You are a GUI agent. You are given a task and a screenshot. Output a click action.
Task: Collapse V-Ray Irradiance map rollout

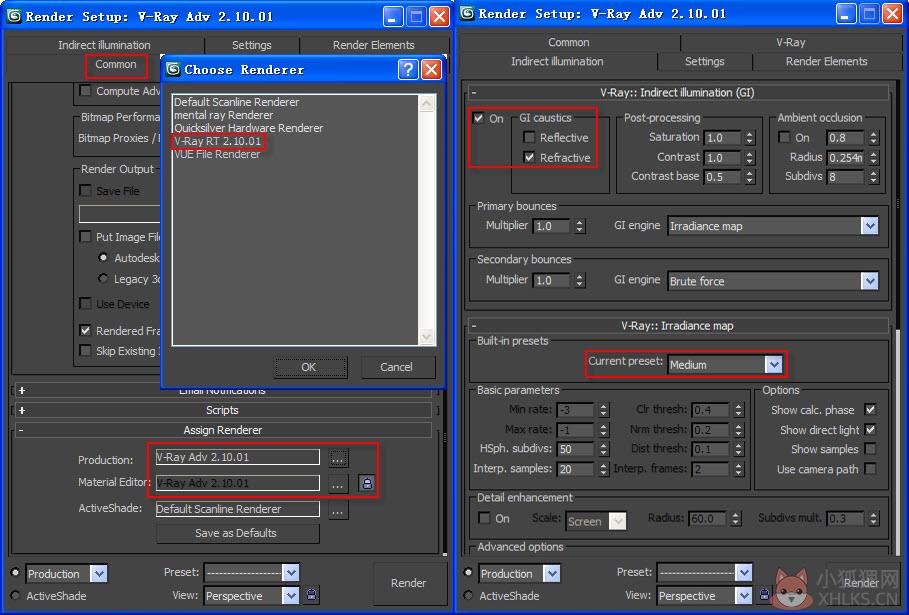click(x=678, y=326)
